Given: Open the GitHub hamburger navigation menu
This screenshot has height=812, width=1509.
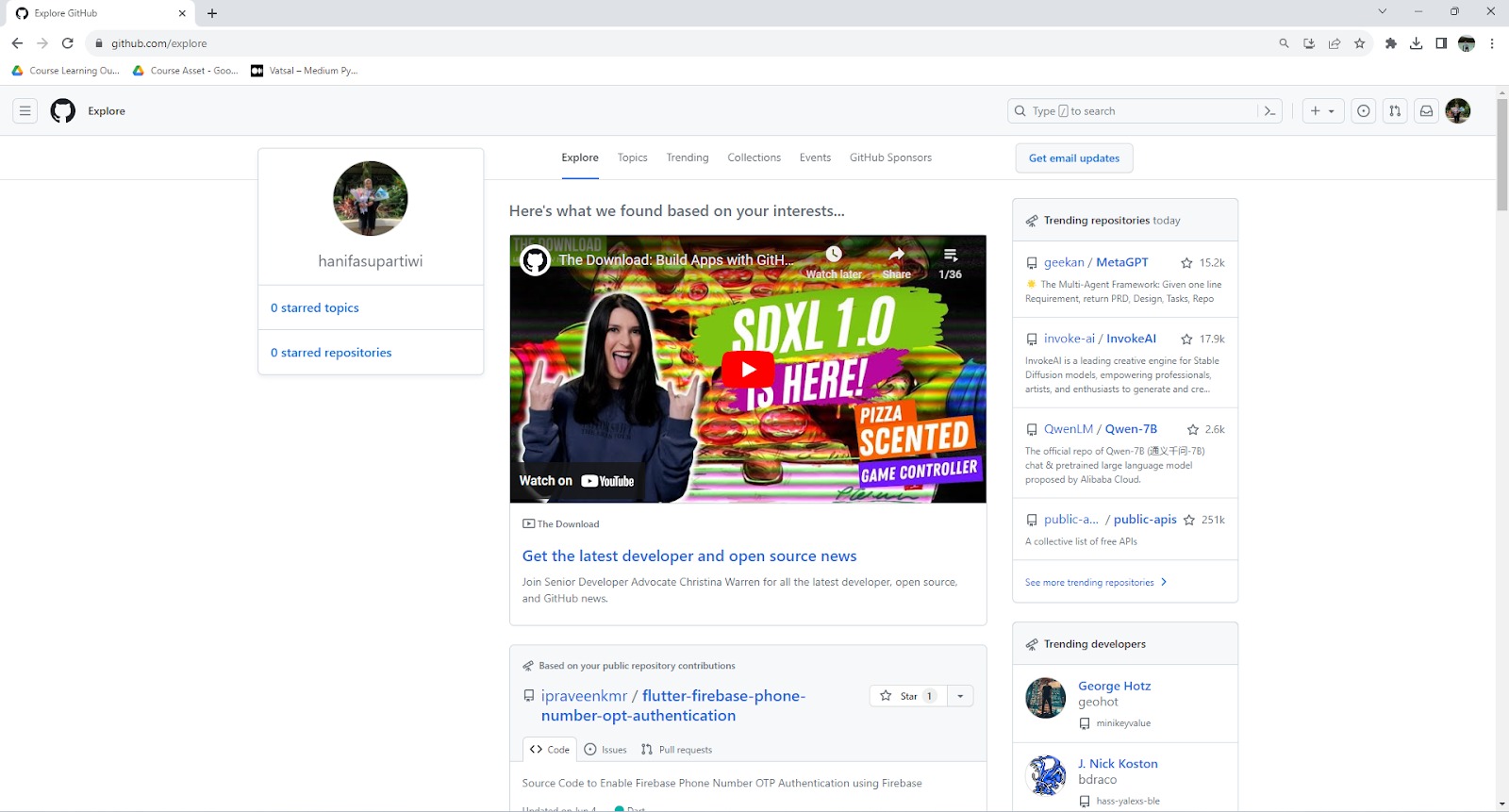Looking at the screenshot, I should pyautogui.click(x=25, y=111).
